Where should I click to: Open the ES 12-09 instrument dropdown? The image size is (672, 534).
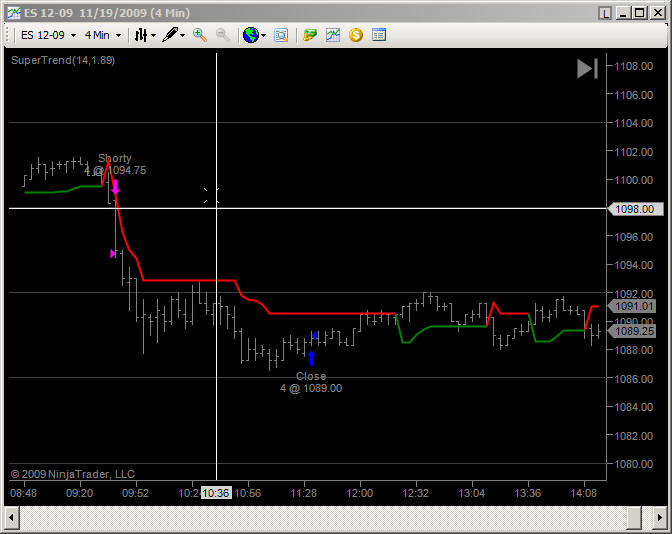(48, 35)
